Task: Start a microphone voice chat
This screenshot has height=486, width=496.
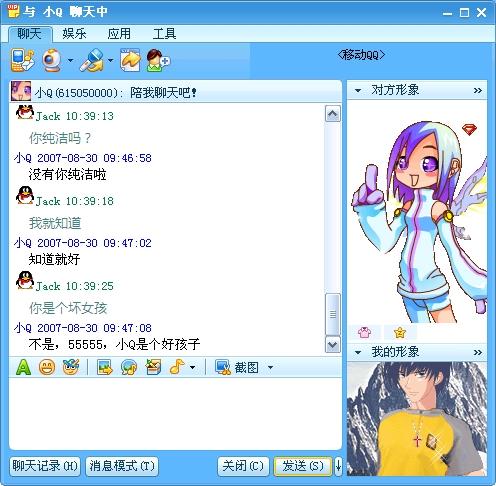Action: pos(91,60)
